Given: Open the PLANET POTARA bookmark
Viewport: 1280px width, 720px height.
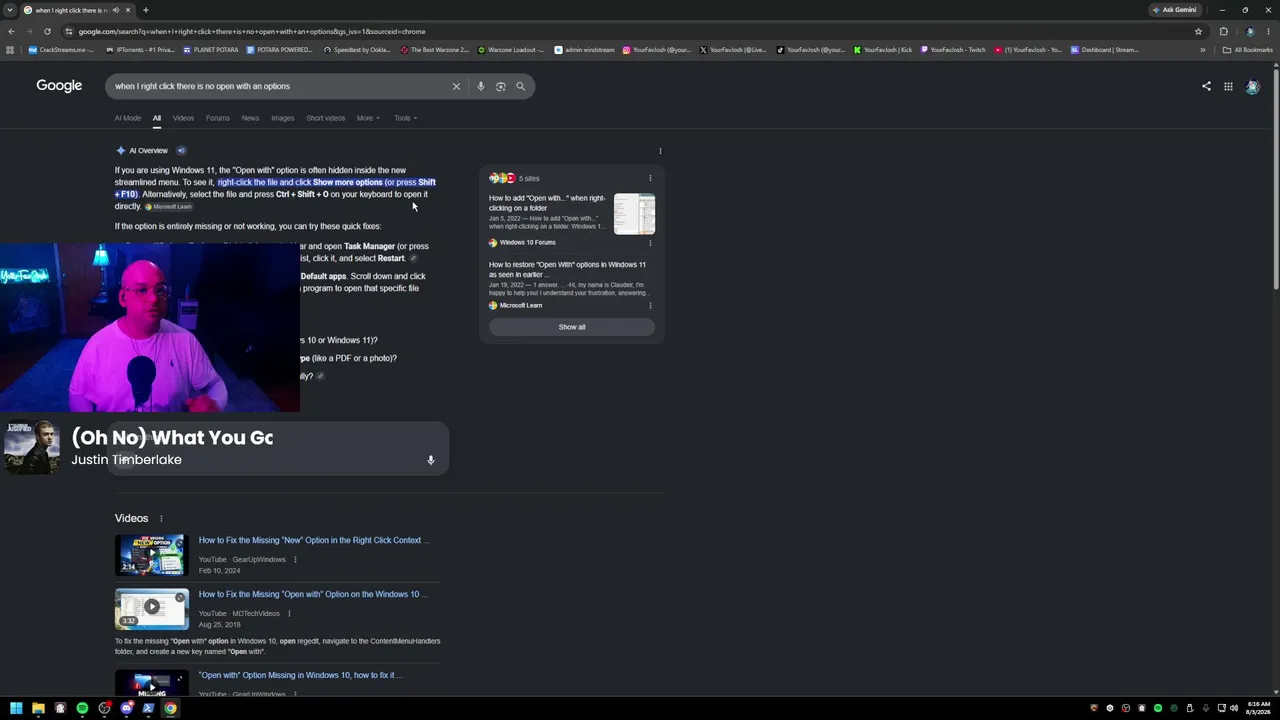Looking at the screenshot, I should (x=210, y=50).
